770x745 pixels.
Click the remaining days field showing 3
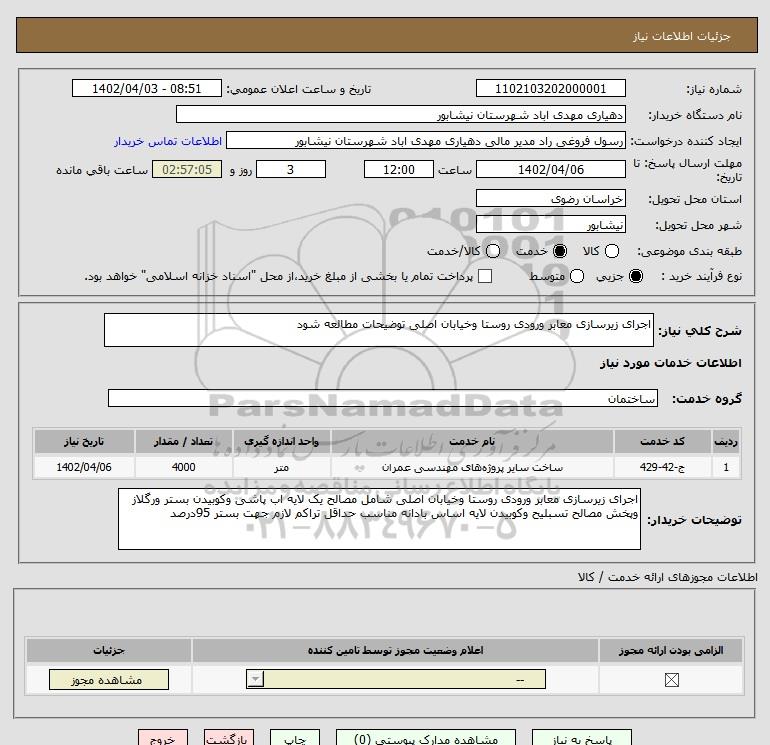[x=291, y=169]
